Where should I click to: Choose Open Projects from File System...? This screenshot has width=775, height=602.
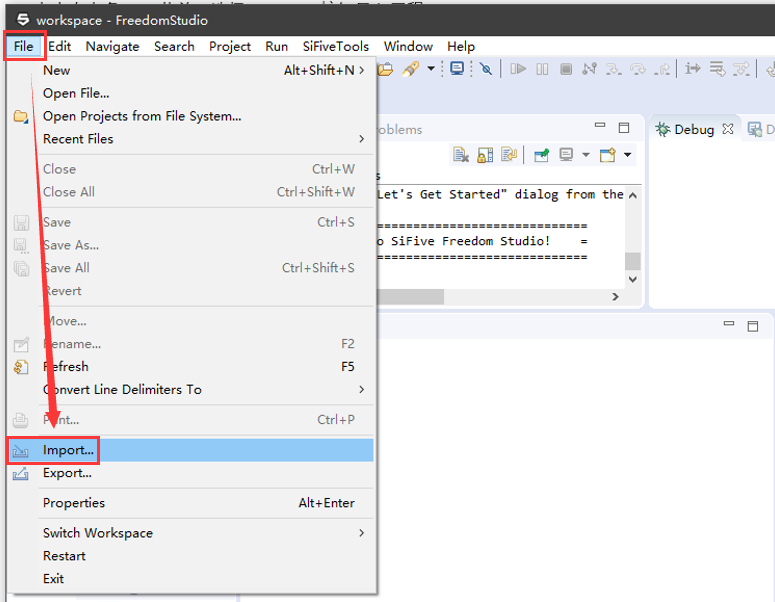click(190, 116)
